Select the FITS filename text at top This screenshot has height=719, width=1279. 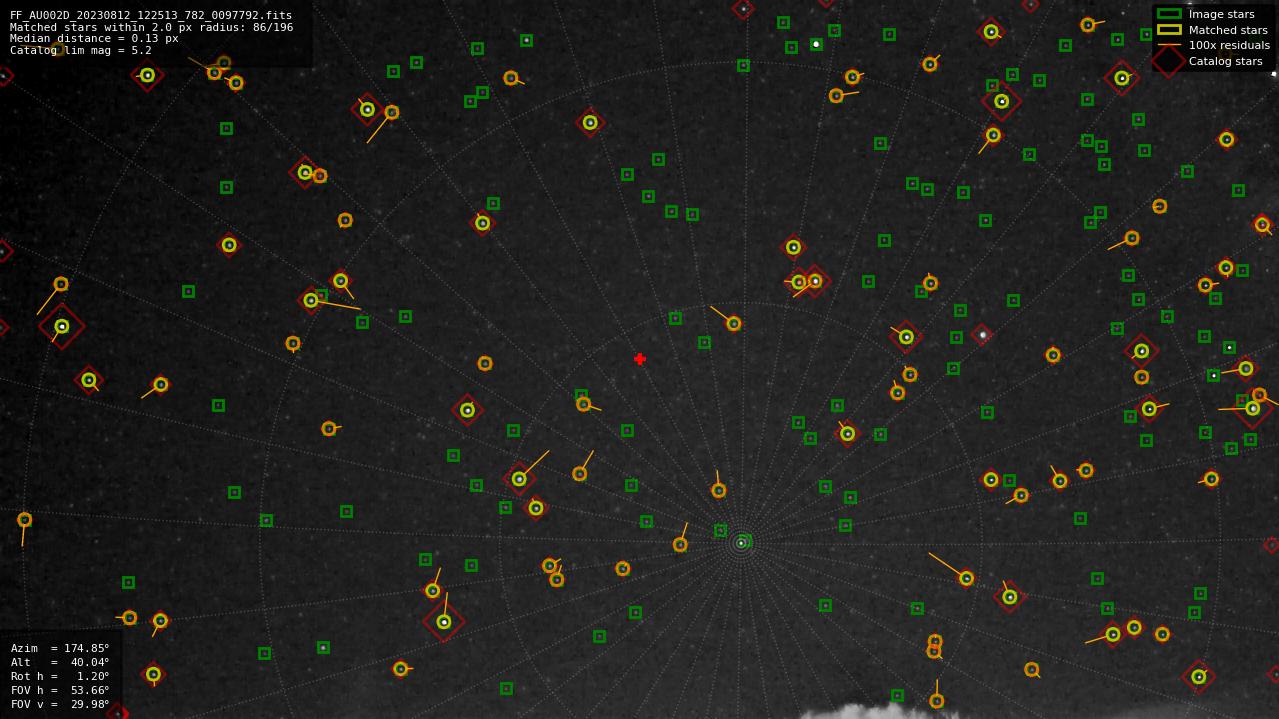coord(151,16)
